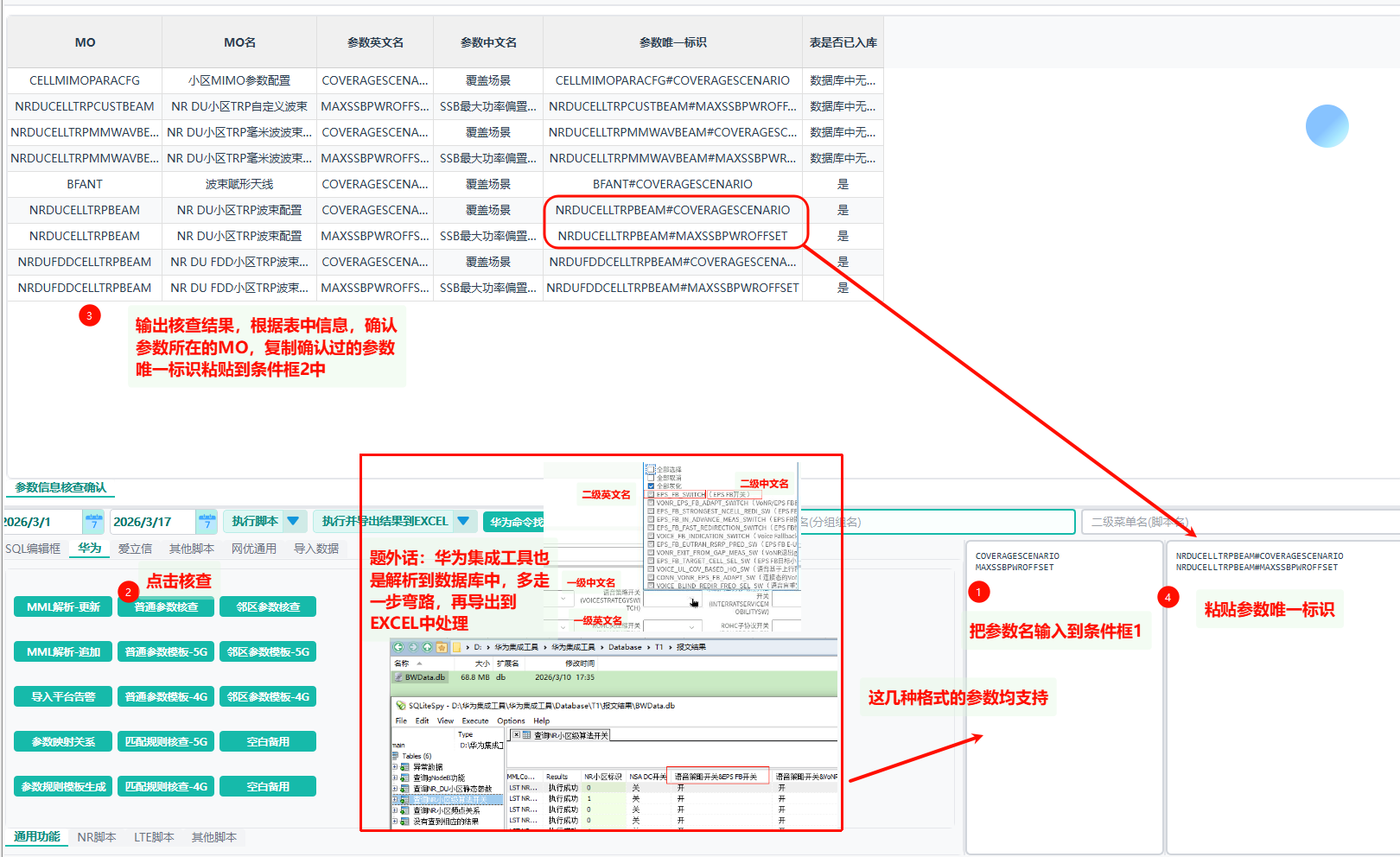Select the NRDUCELLTRPBEAM#MAXSSBPWROFFSET table cell
The image size is (1400, 857).
click(x=672, y=236)
